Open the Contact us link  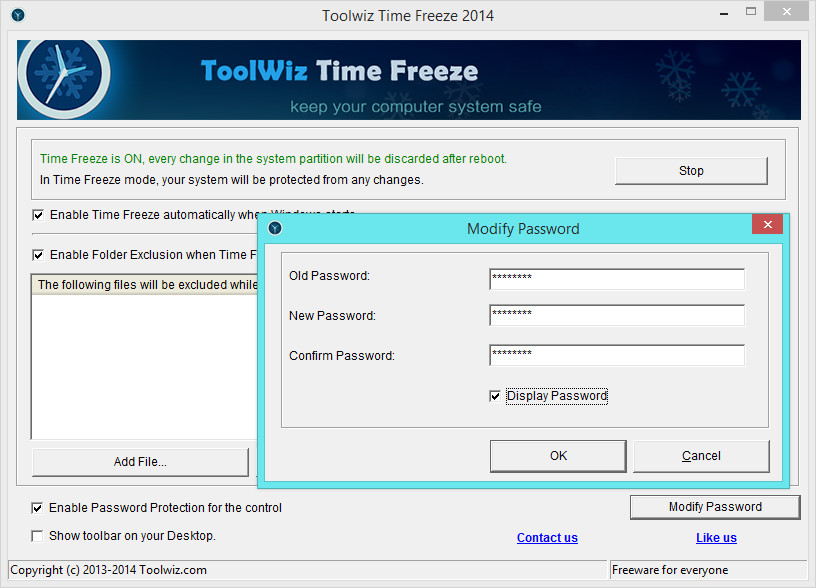(547, 538)
